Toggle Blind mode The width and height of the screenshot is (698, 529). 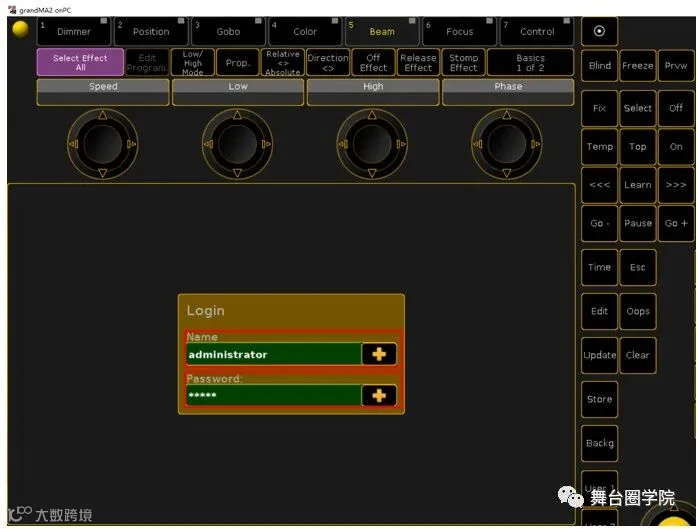point(599,65)
